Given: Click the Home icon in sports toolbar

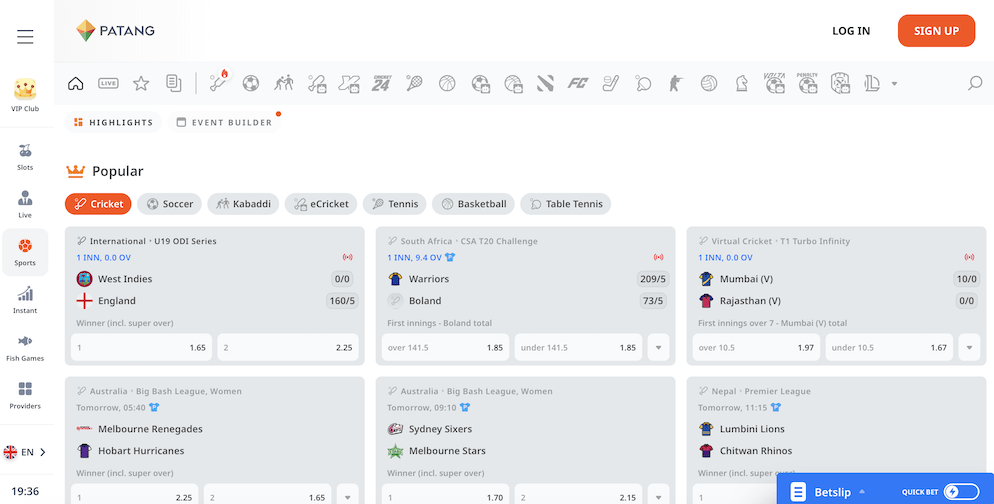Looking at the screenshot, I should 76,83.
